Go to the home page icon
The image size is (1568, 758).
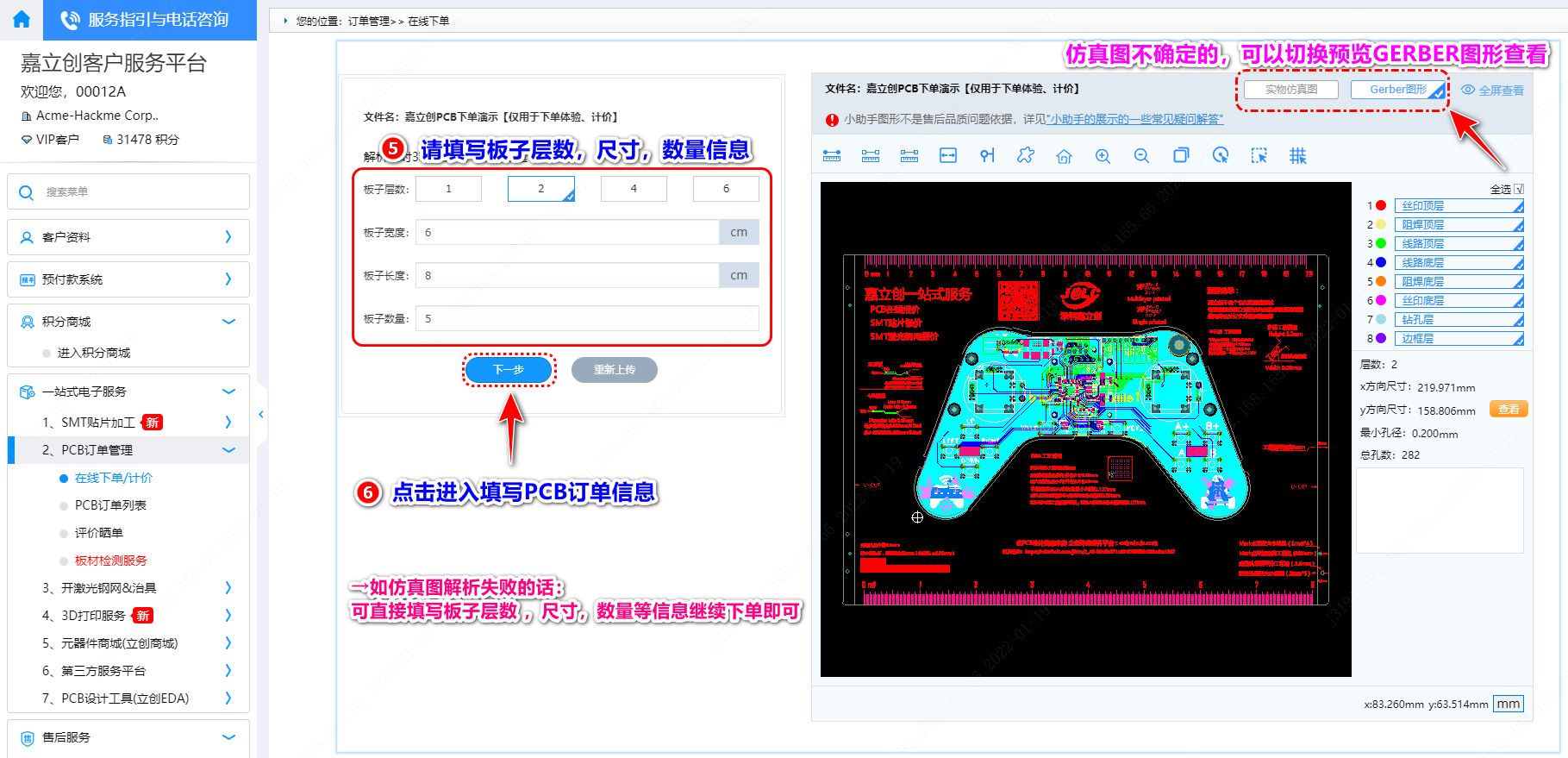click(22, 19)
